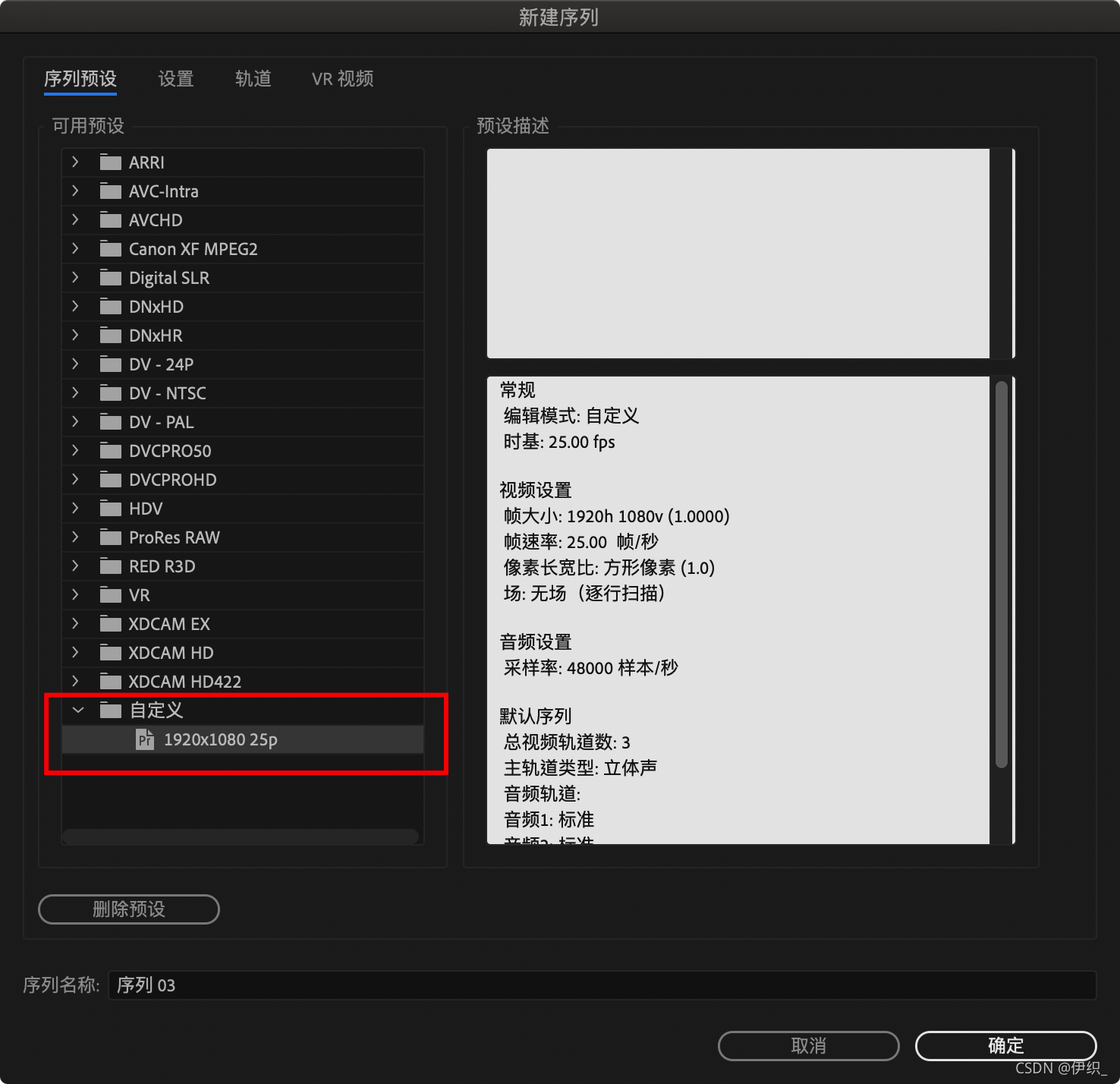The height and width of the screenshot is (1084, 1120).
Task: Click the Canon XF MPEG2 folder icon
Action: [x=111, y=249]
